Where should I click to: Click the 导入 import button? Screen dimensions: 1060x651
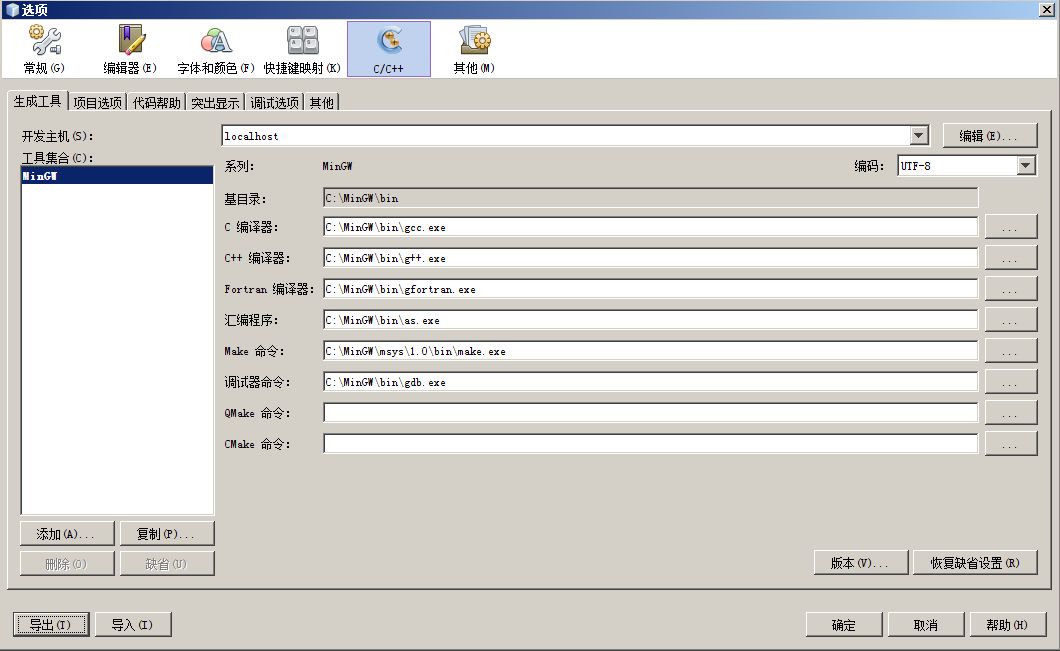pyautogui.click(x=132, y=625)
